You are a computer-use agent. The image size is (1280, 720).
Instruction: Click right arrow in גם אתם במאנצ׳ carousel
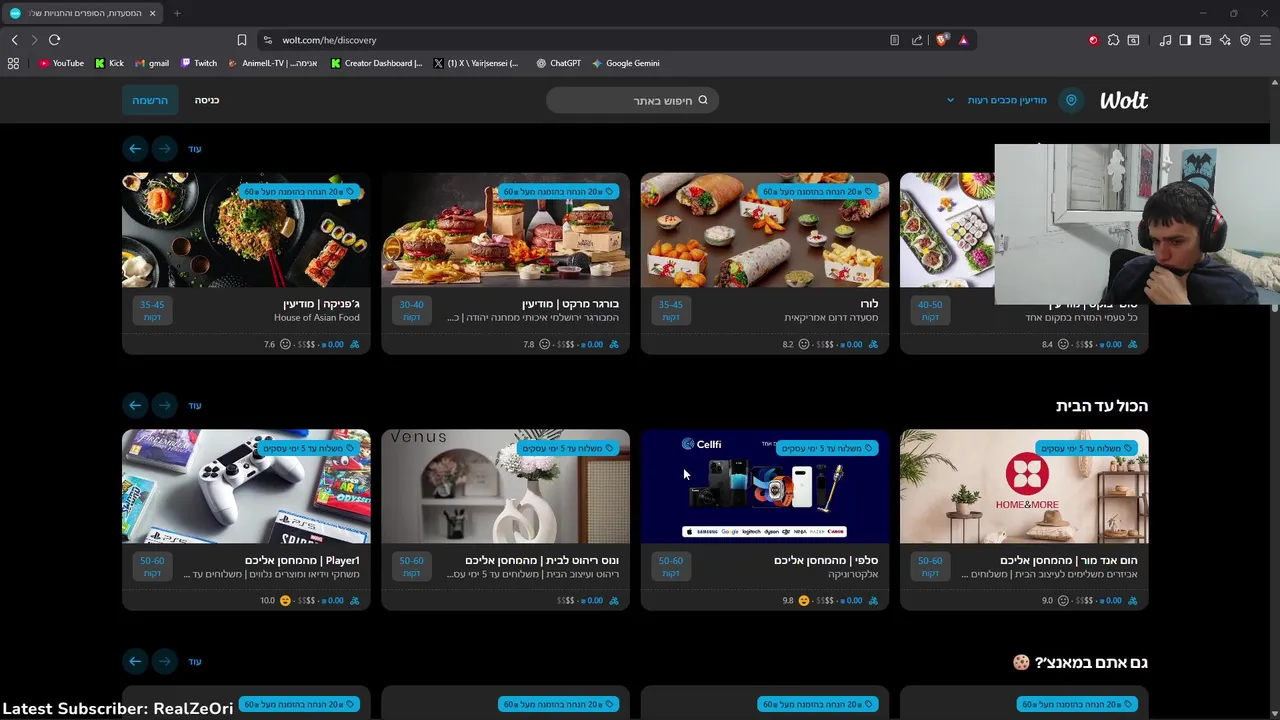(x=165, y=661)
